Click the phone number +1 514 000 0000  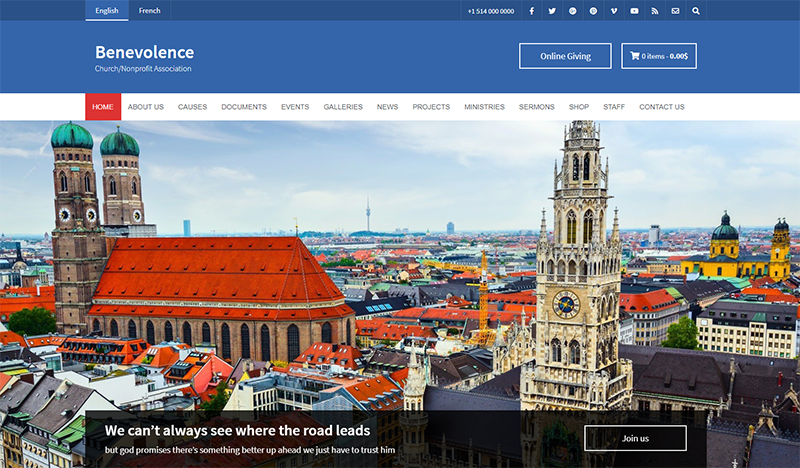pos(491,11)
